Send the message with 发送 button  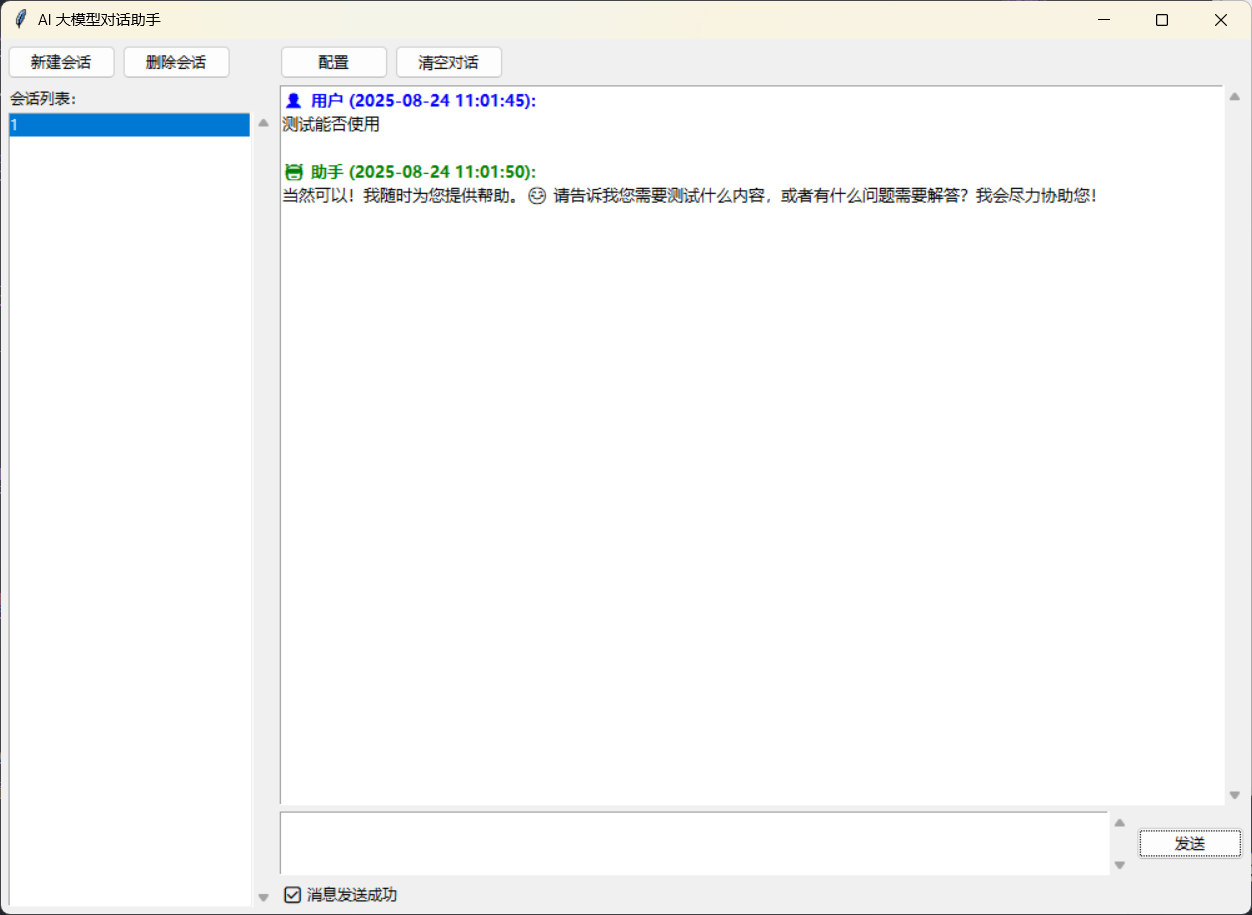click(x=1189, y=844)
